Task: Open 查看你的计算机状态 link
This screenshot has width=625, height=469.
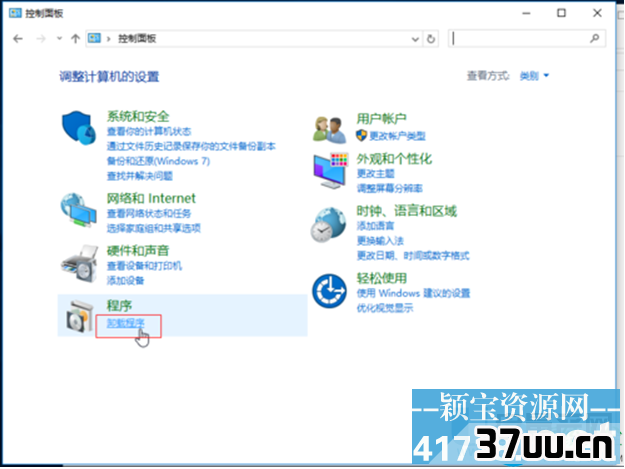Action: [149, 131]
